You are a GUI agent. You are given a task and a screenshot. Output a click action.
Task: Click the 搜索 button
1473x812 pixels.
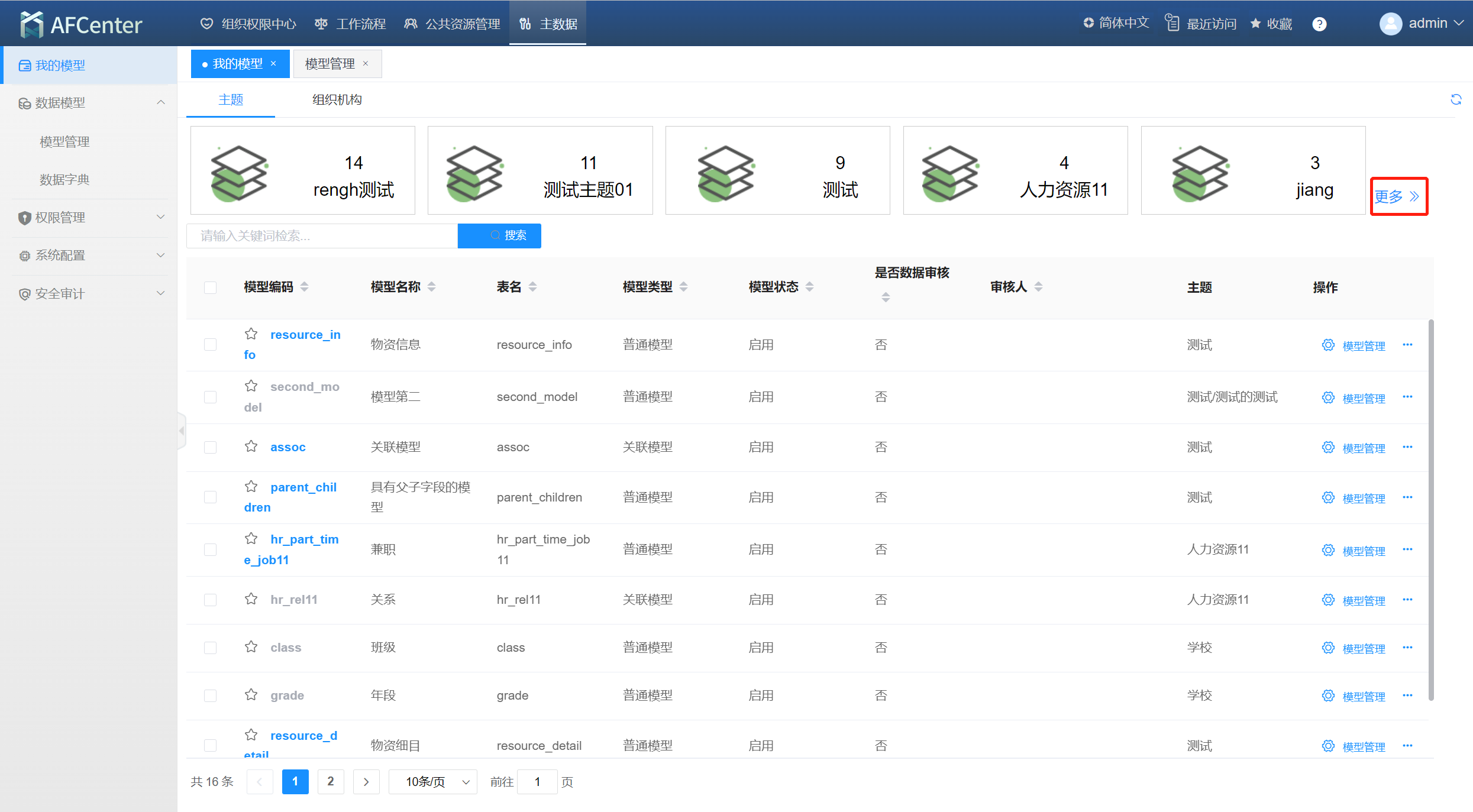[499, 235]
